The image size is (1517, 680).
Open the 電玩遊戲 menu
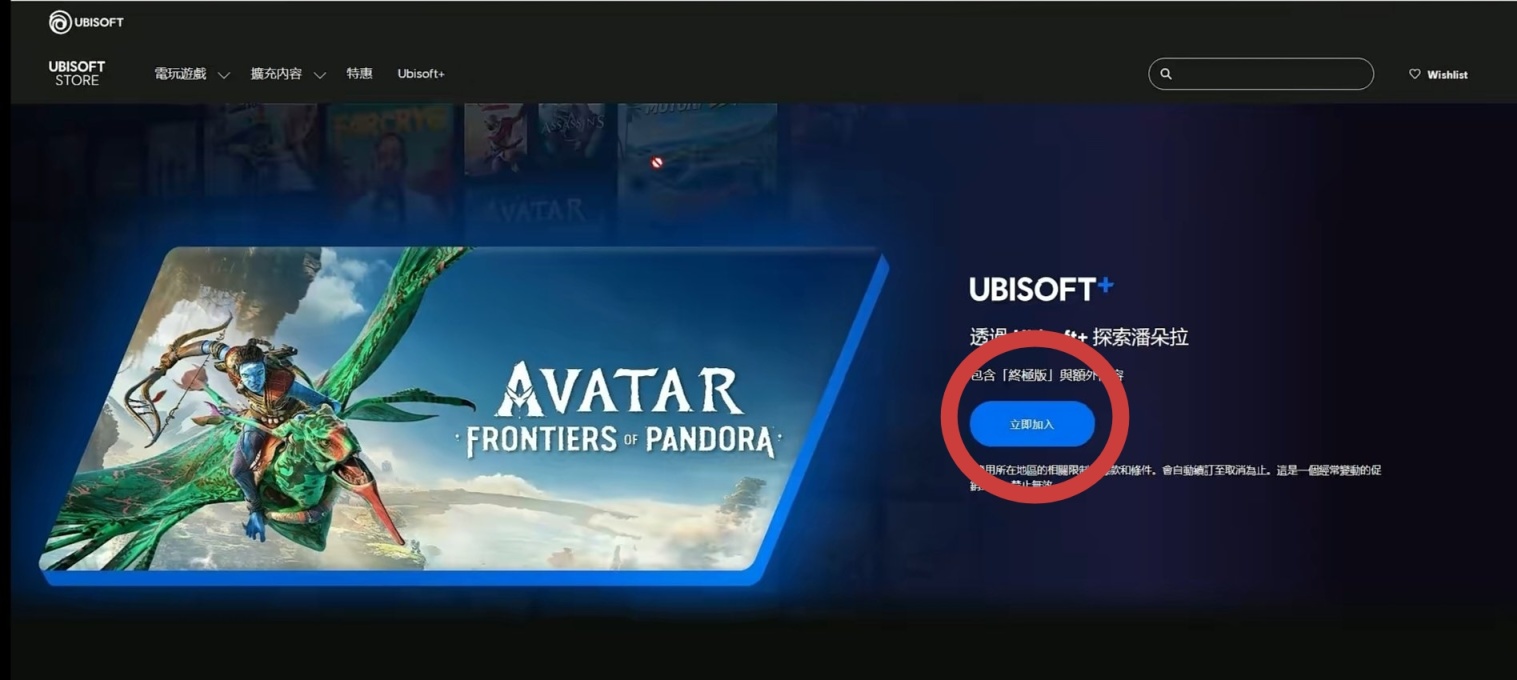pyautogui.click(x=180, y=74)
